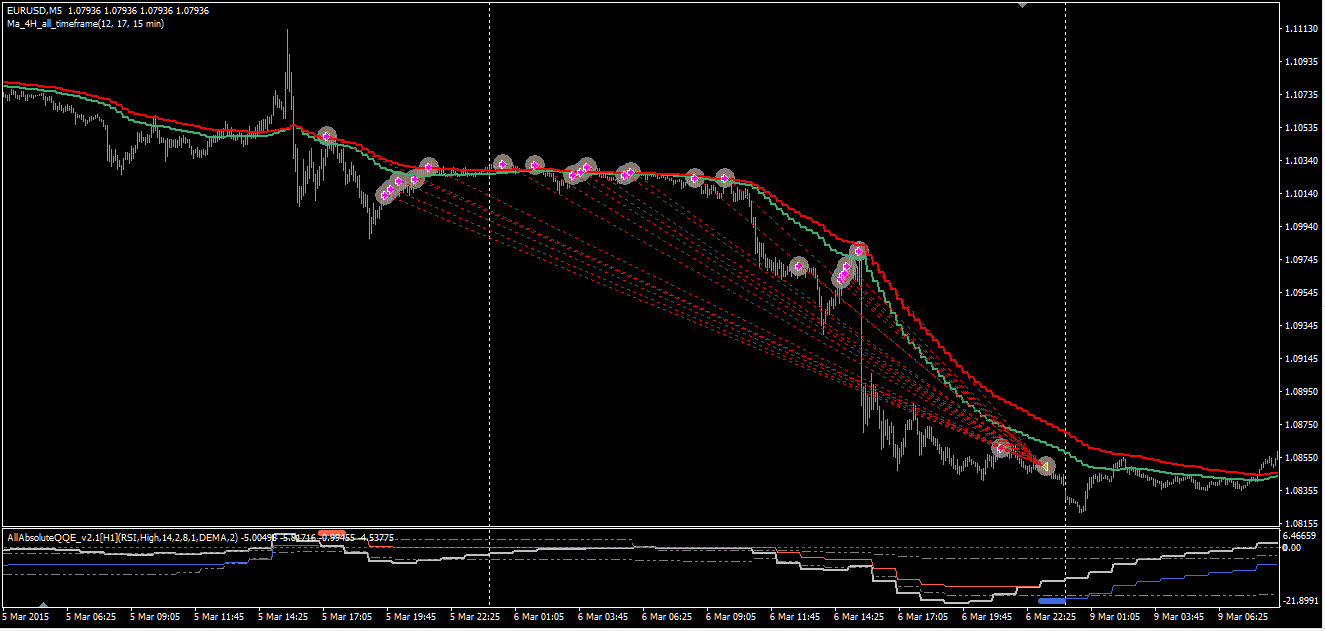1325x631 pixels.
Task: Click indicator scale value 6.46659
Action: pos(1299,537)
